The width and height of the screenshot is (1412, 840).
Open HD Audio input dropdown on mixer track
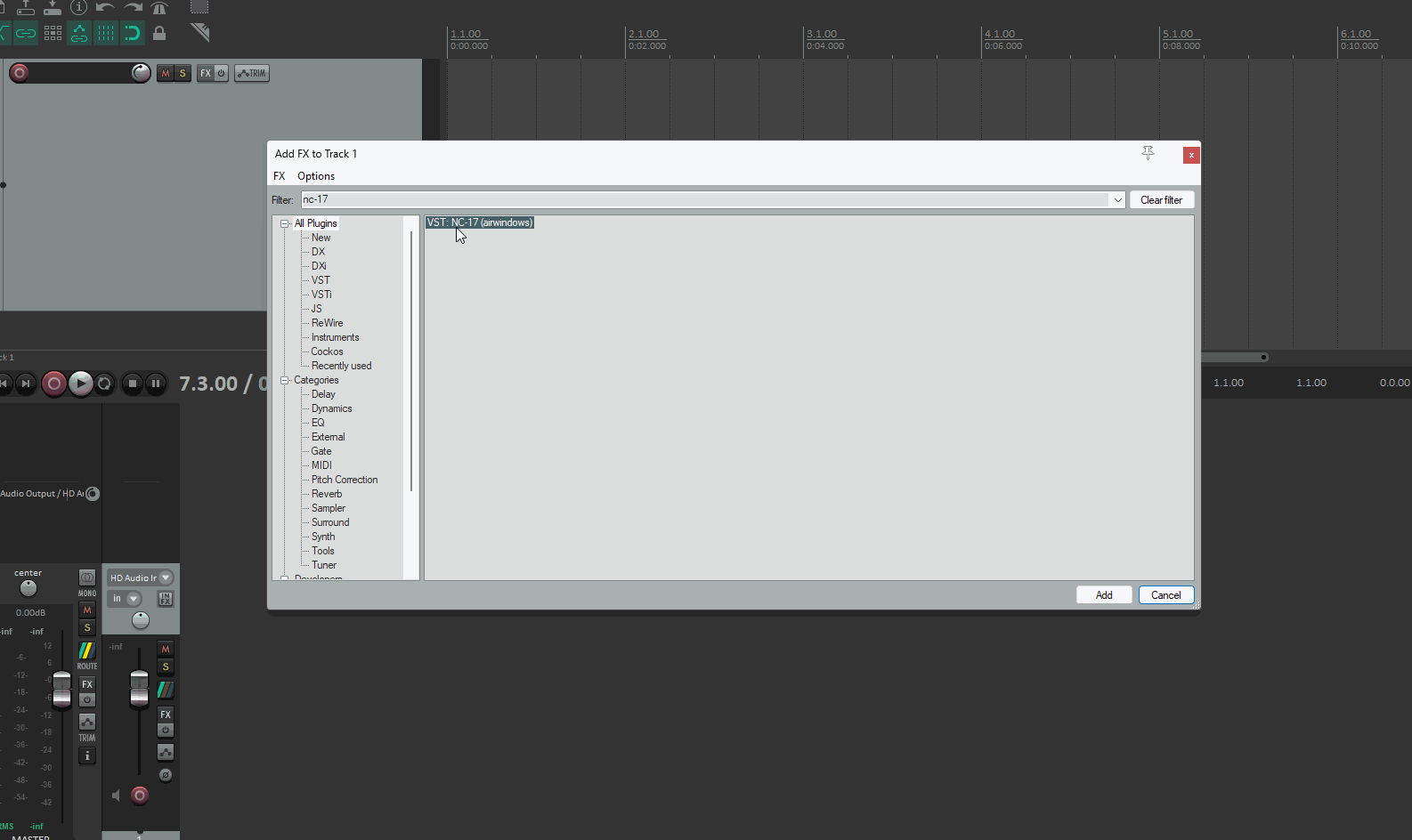click(x=140, y=577)
